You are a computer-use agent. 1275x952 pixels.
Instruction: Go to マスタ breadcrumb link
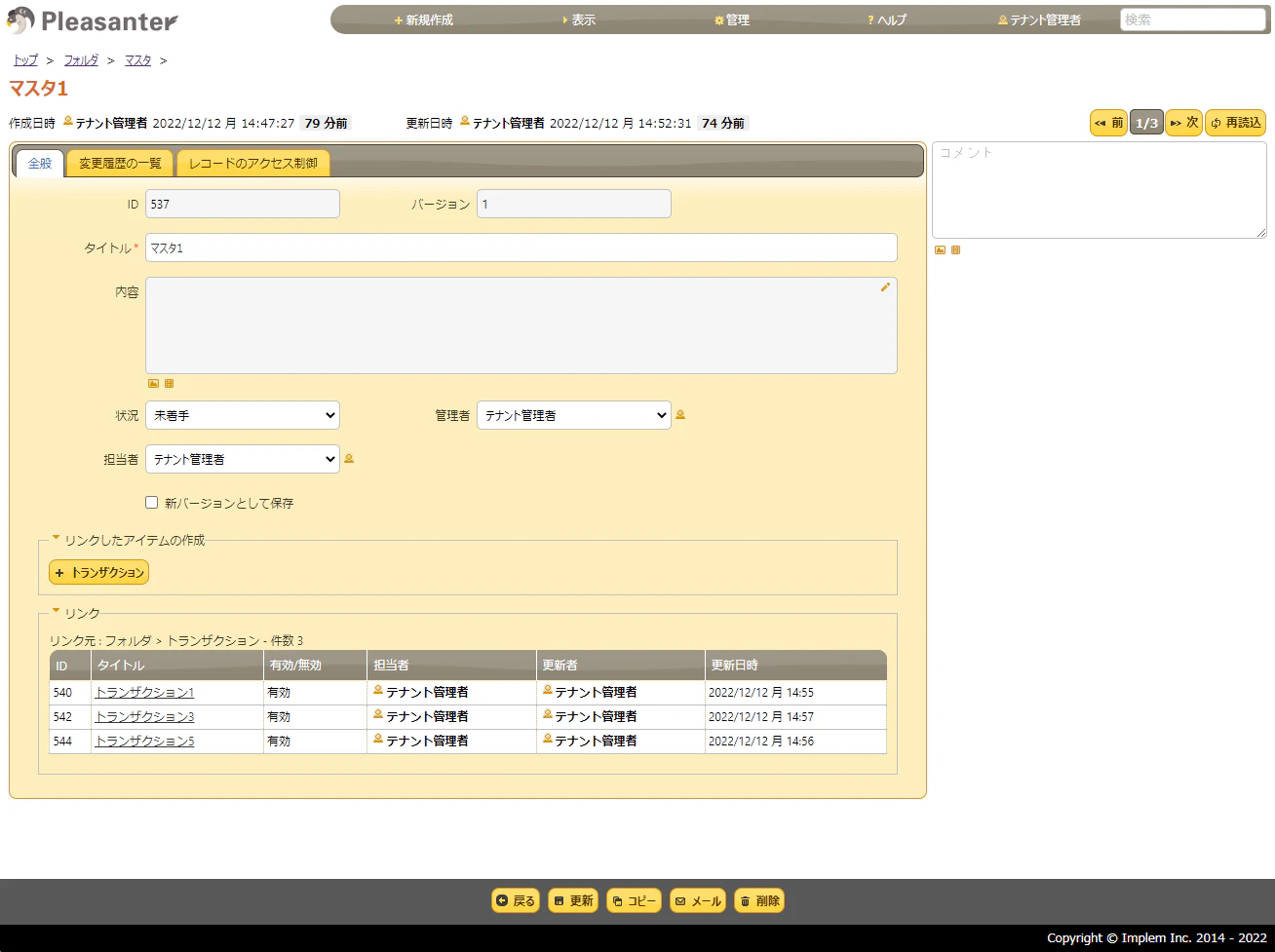pyautogui.click(x=137, y=60)
